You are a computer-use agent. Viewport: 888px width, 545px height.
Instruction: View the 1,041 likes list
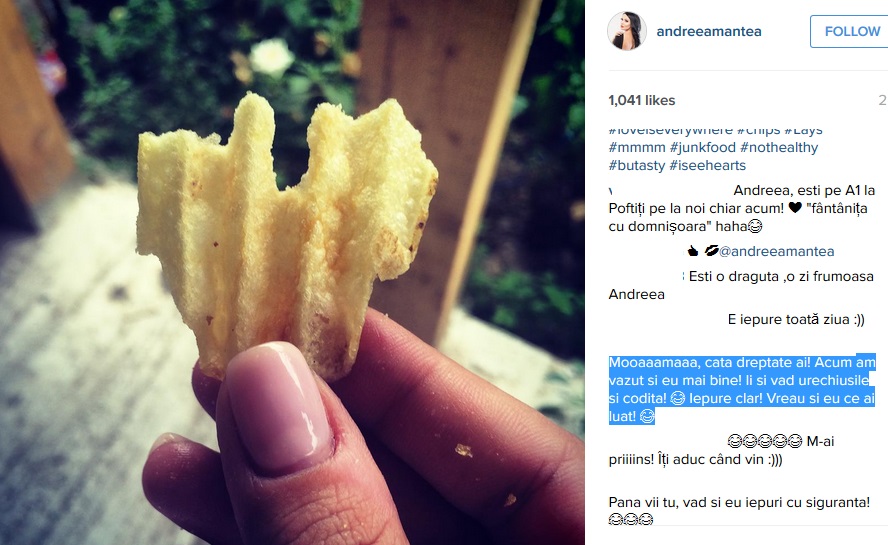point(642,100)
